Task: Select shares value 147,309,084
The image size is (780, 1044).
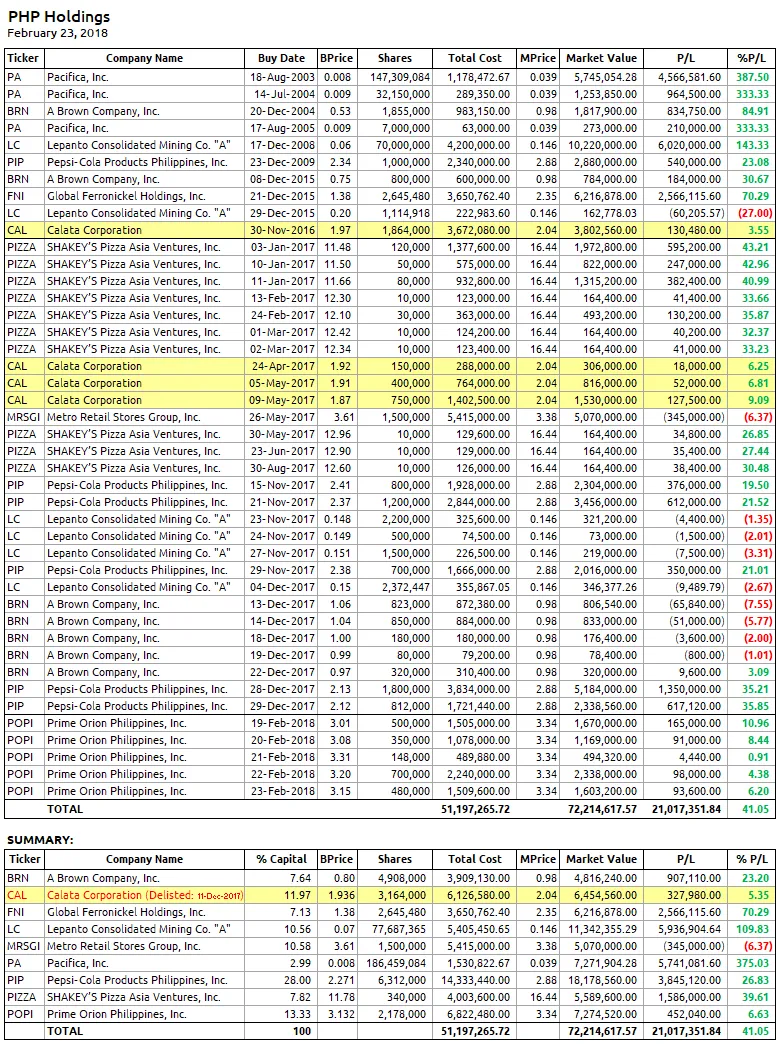Action: point(400,77)
